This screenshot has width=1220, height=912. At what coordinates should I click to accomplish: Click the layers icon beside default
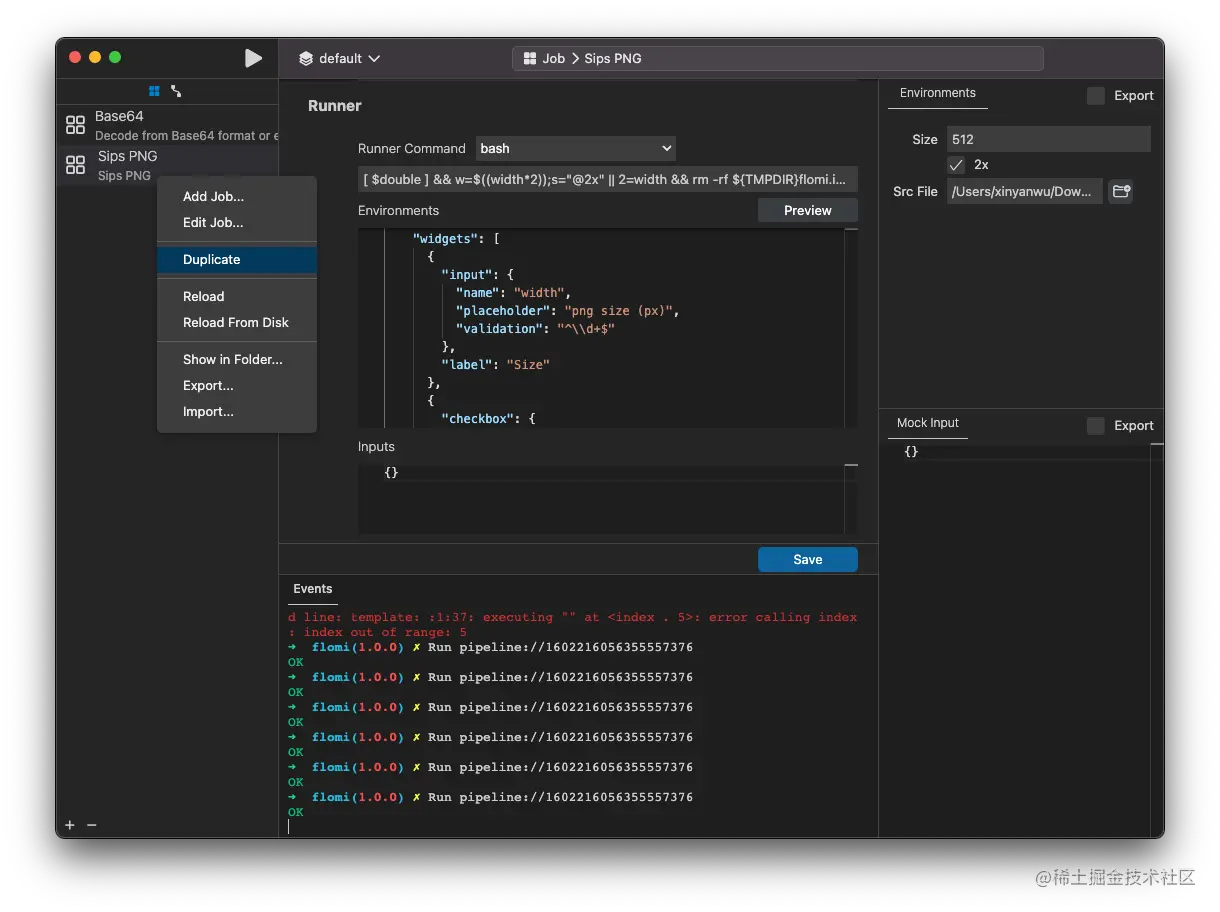pyautogui.click(x=306, y=59)
